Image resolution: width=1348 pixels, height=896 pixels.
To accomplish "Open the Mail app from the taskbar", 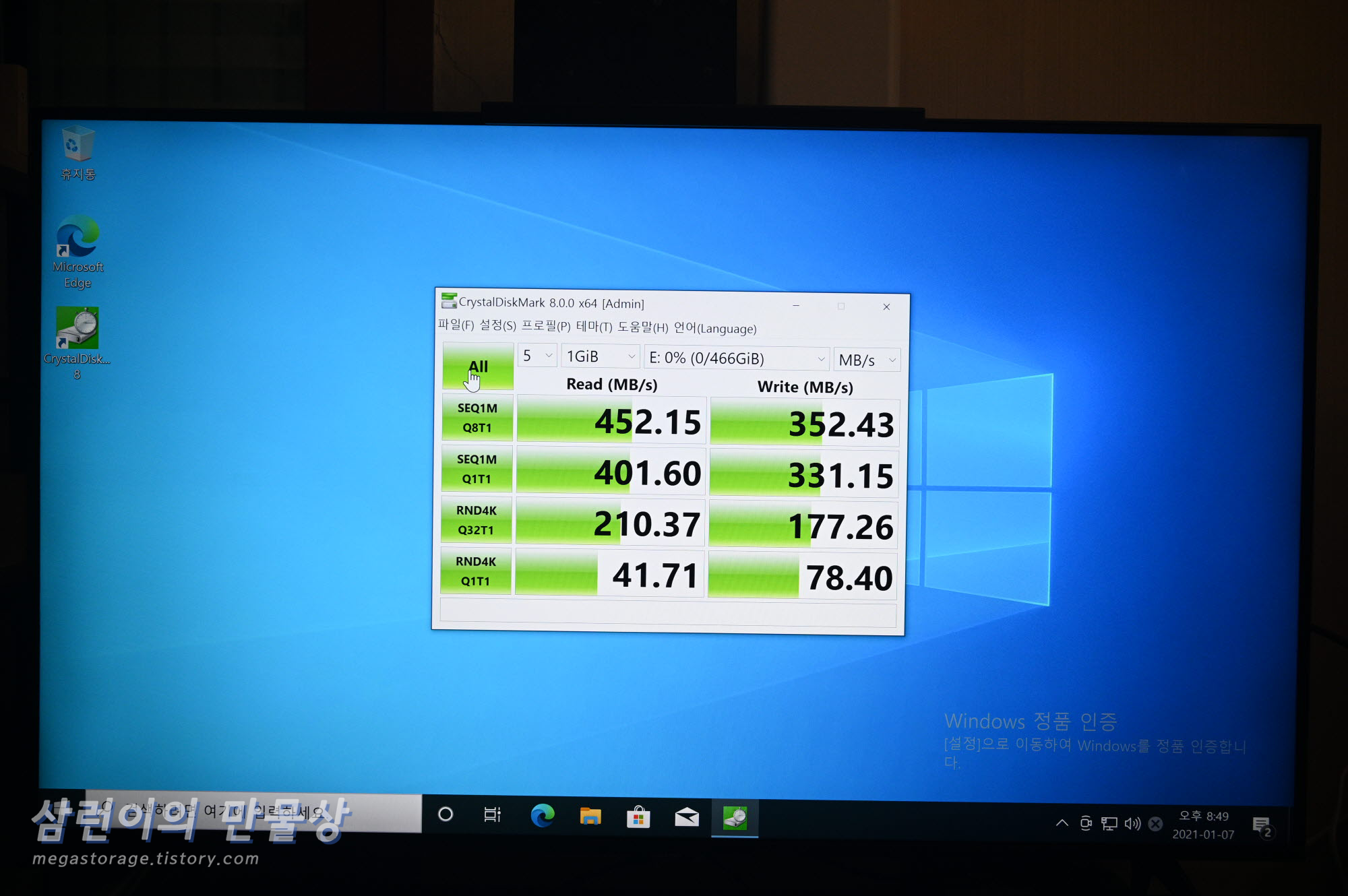I will (x=687, y=817).
